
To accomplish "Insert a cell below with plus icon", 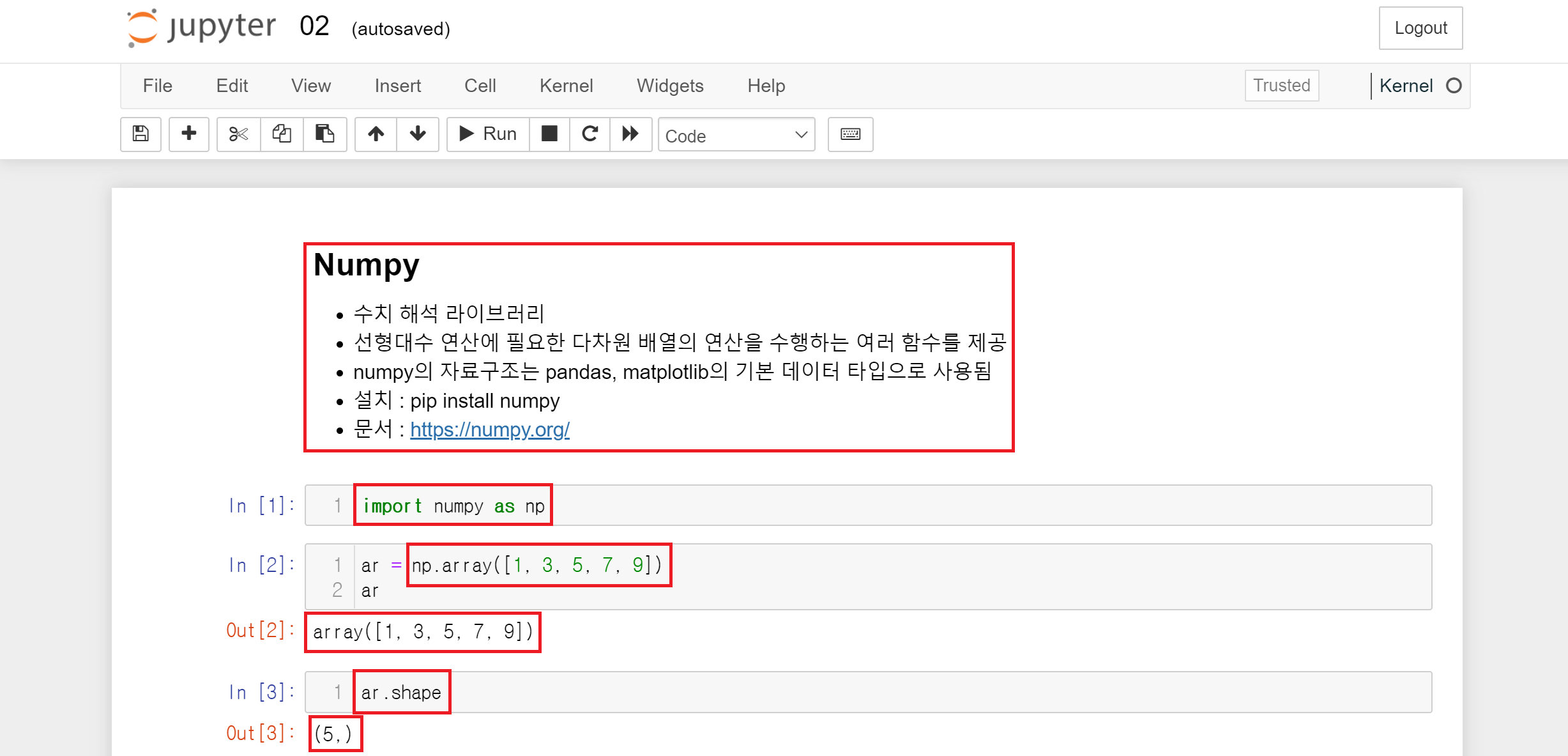I will tap(188, 134).
